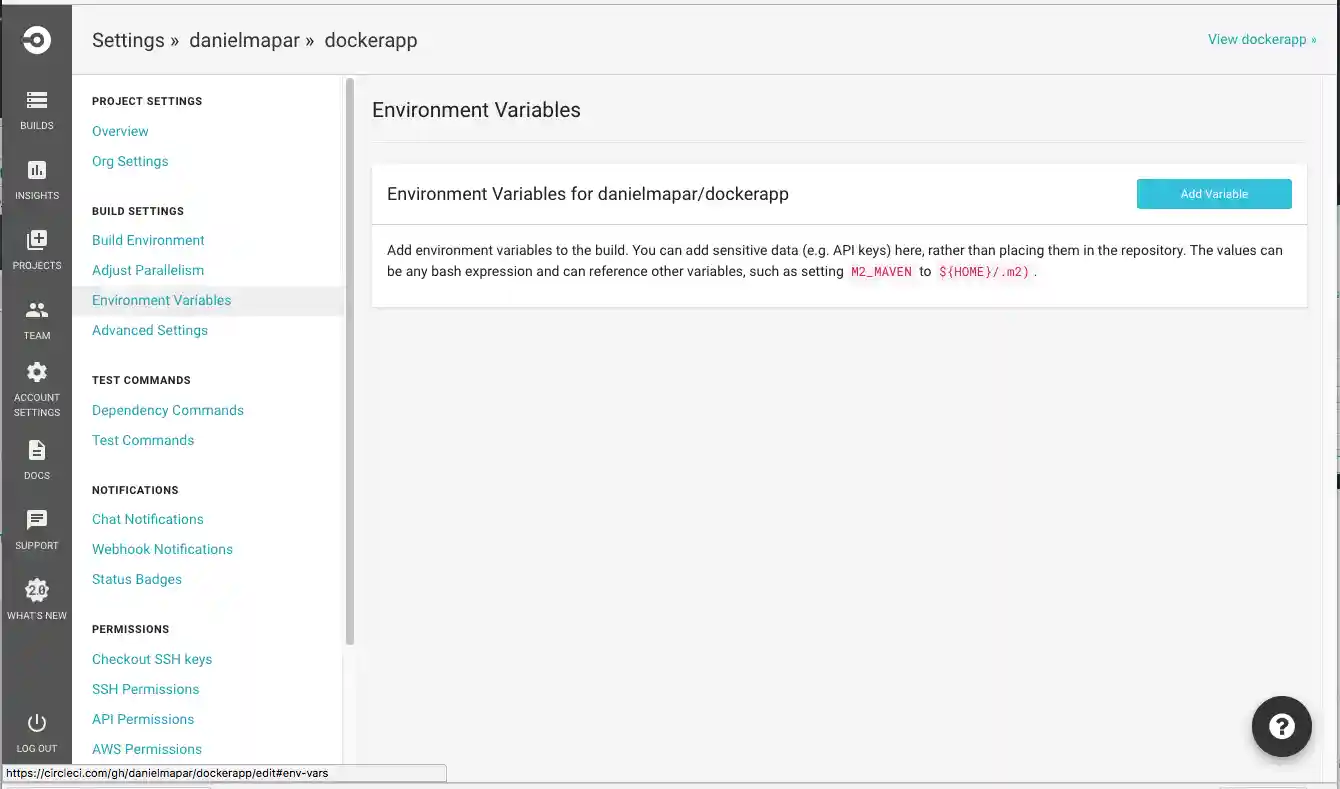Viewport: 1340px width, 789px height.
Task: Go to Settings via the breadcrumb
Action: coord(127,40)
